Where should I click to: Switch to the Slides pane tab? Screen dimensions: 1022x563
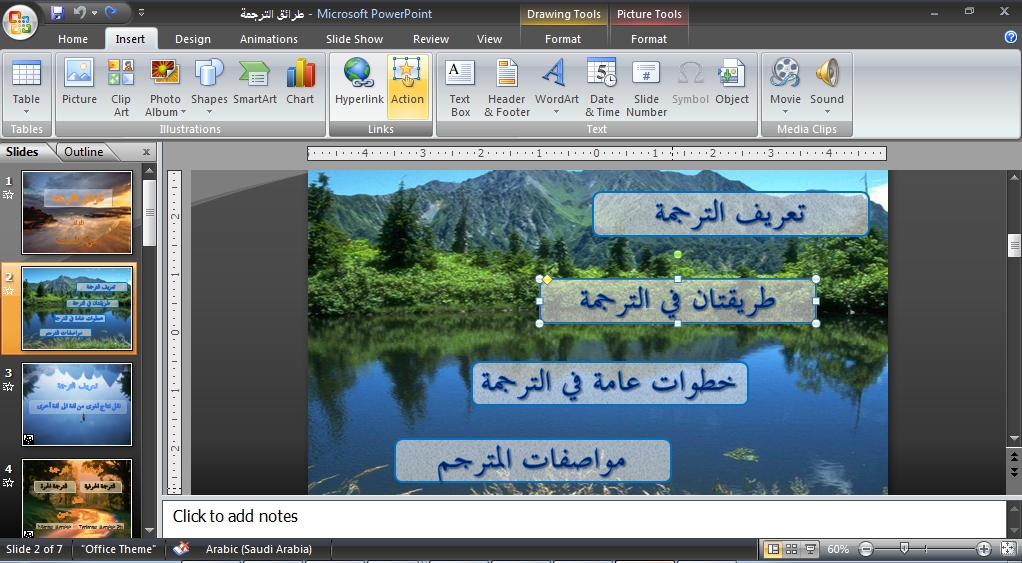(22, 152)
